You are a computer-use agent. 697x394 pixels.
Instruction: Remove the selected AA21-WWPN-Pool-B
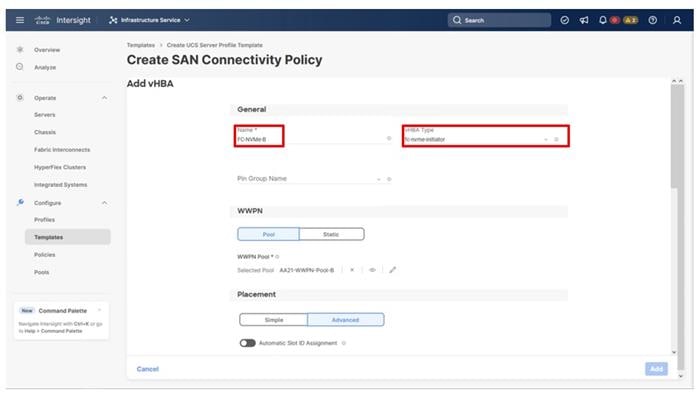(x=352, y=270)
